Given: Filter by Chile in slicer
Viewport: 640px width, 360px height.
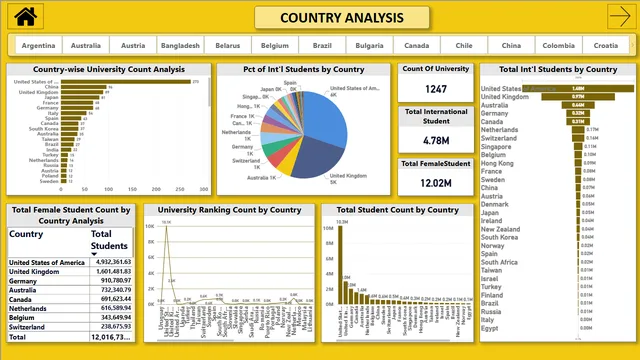Looking at the screenshot, I should pyautogui.click(x=464, y=45).
